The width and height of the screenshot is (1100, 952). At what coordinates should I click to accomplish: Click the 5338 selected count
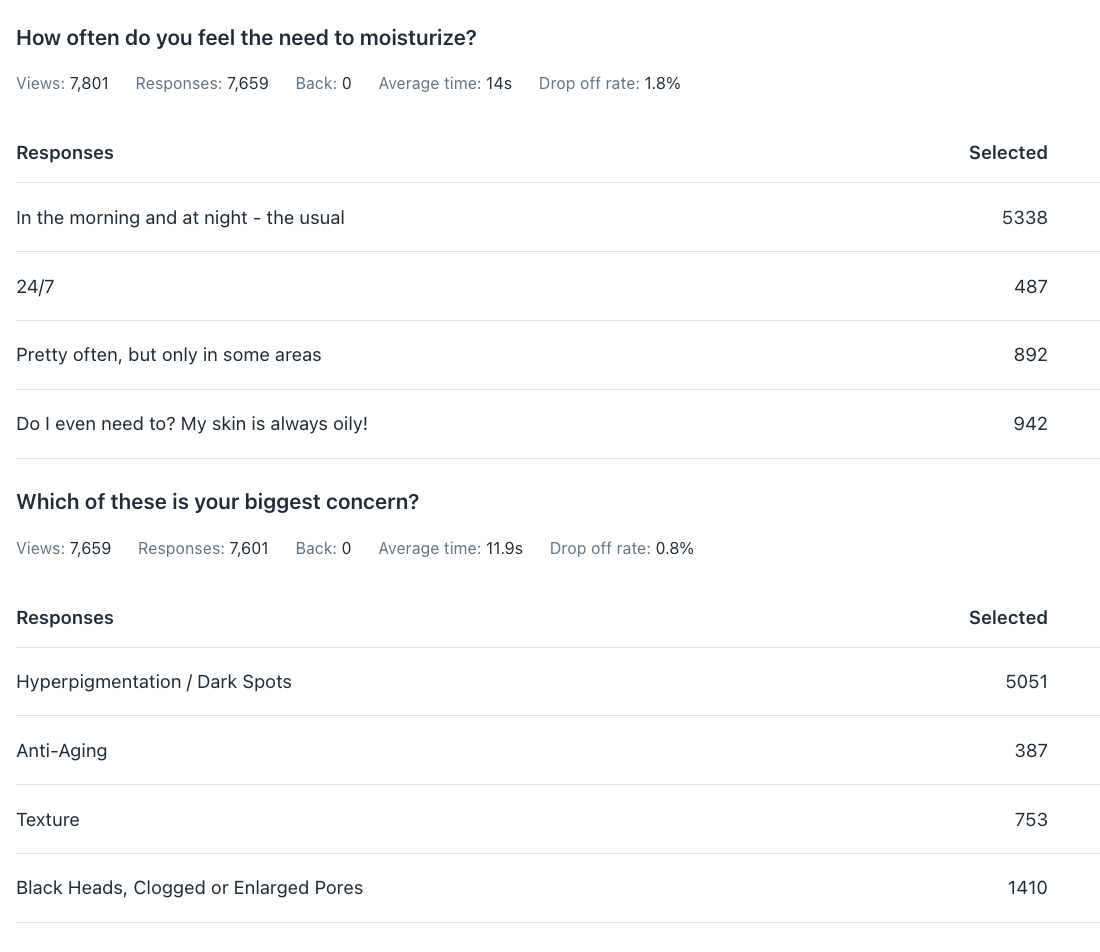(1024, 217)
